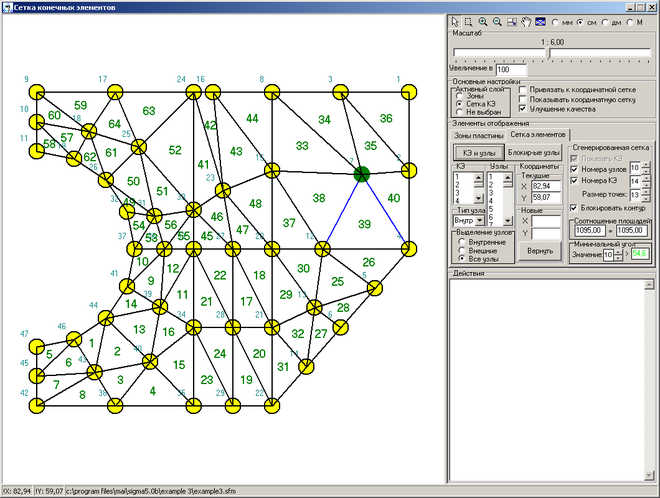The image size is (660, 498).
Task: Click yellow node 22 at bottom edge
Action: tap(272, 405)
